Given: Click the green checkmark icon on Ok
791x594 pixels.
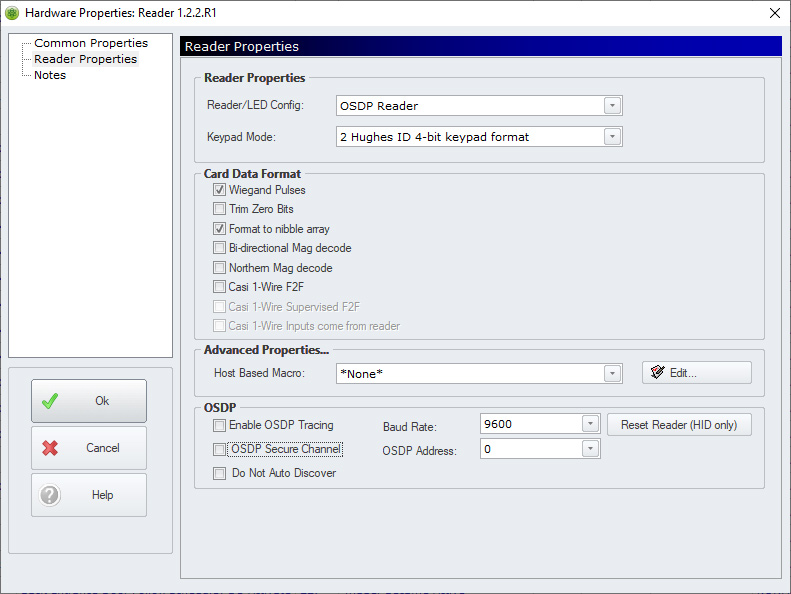Looking at the screenshot, I should coord(50,401).
